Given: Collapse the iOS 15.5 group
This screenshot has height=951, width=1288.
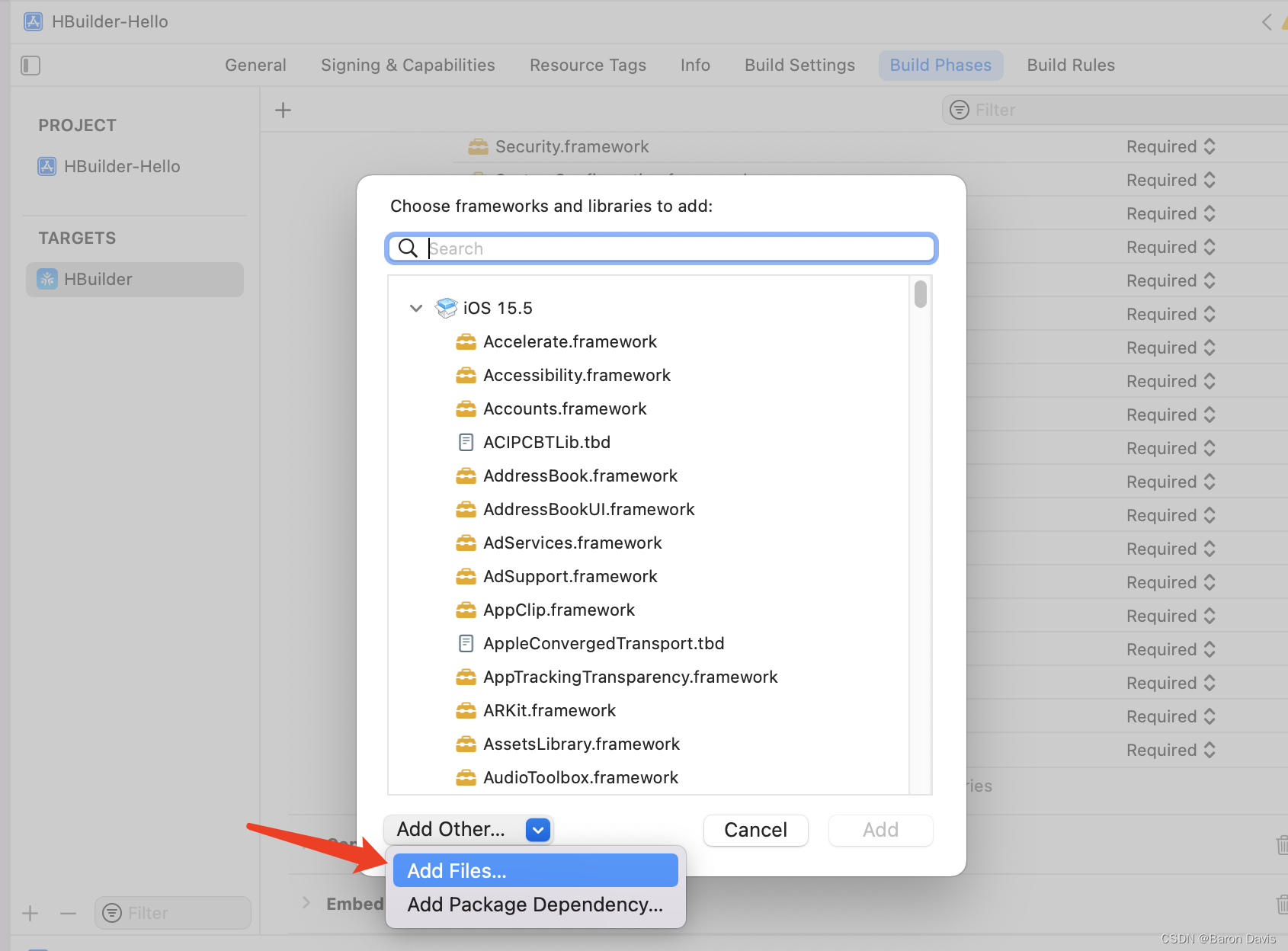Looking at the screenshot, I should [x=416, y=308].
